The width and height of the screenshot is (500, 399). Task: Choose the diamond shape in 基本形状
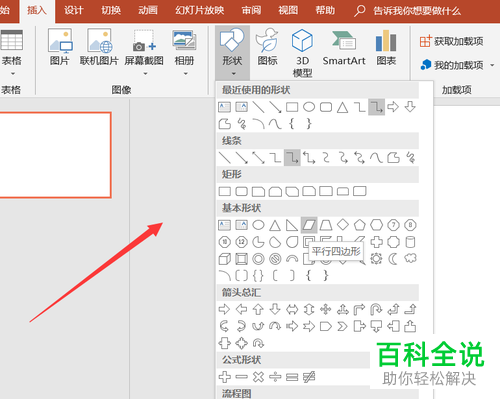click(x=343, y=225)
